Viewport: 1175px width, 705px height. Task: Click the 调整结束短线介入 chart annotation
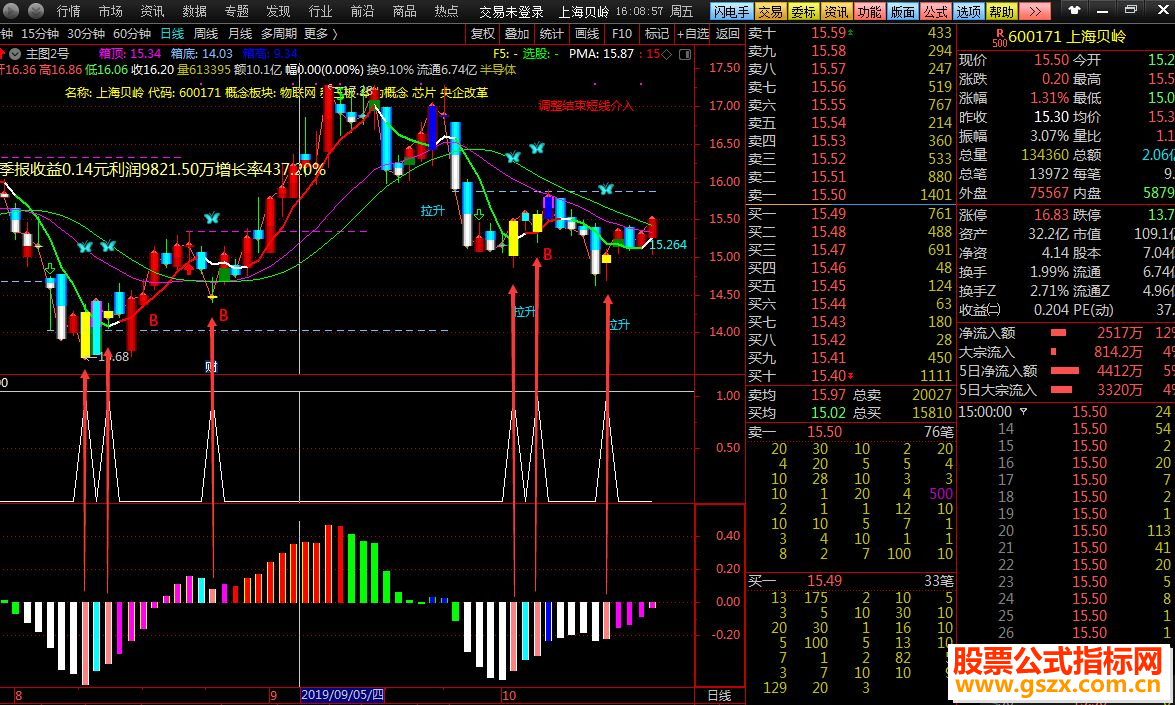(585, 106)
